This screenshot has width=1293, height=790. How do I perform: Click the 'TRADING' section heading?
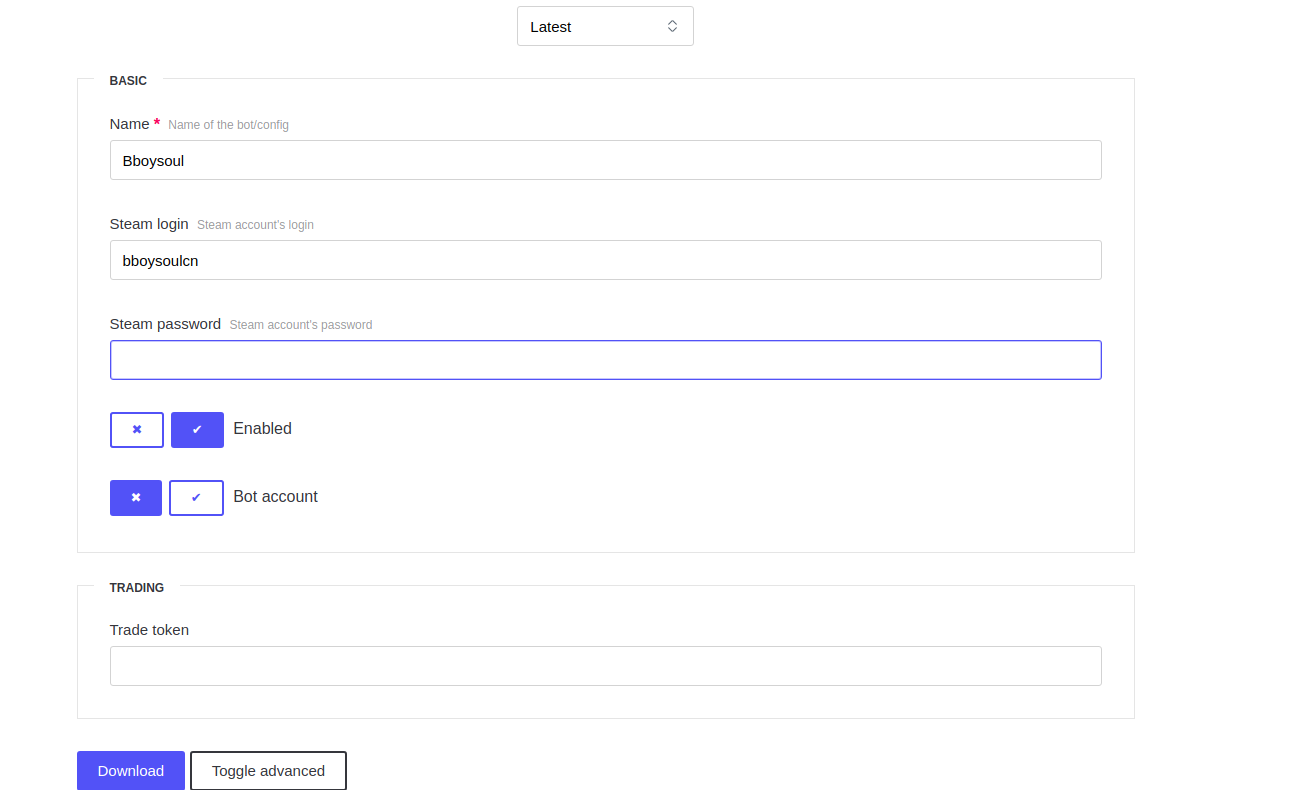[x=137, y=587]
